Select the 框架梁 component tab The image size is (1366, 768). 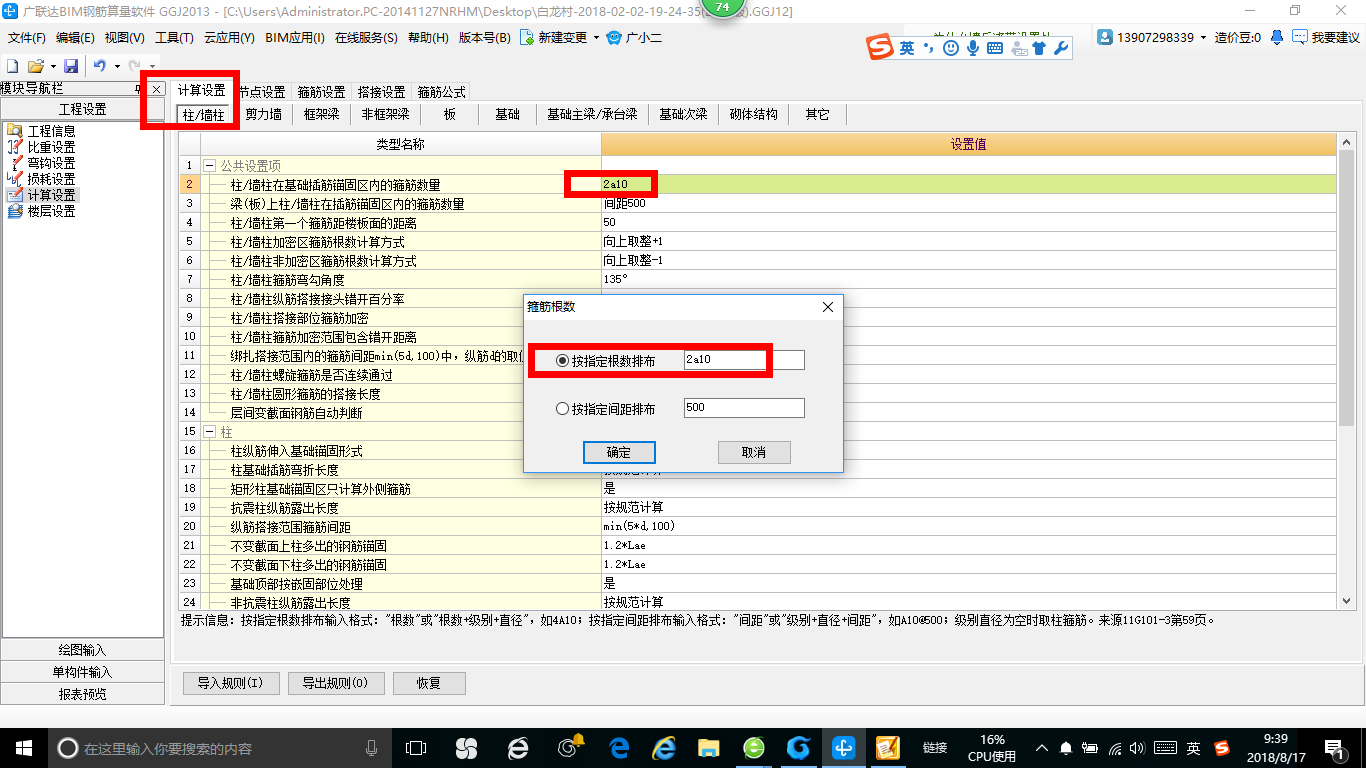pyautogui.click(x=322, y=114)
